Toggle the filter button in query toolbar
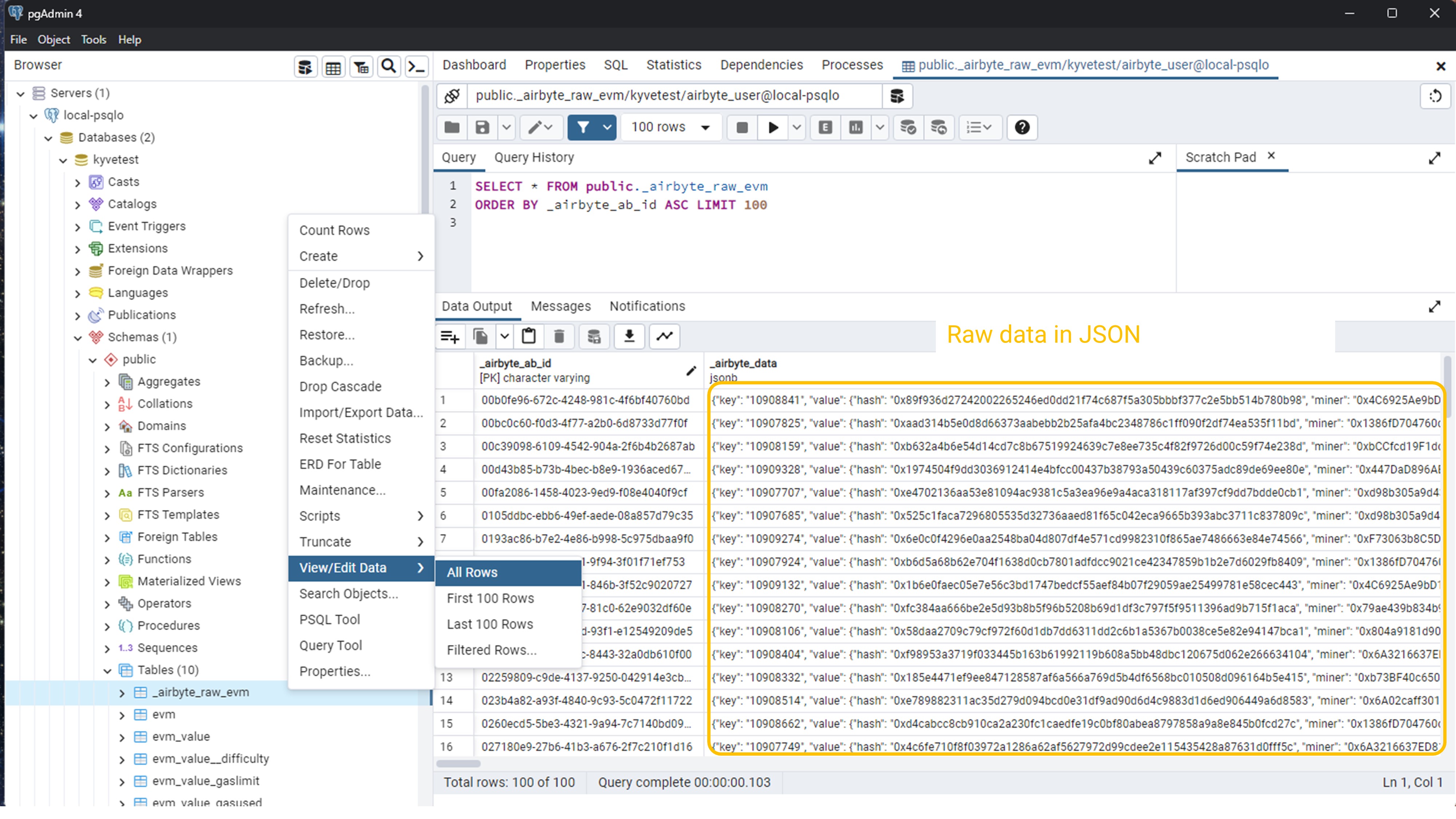This screenshot has width=1456, height=819. pyautogui.click(x=583, y=127)
